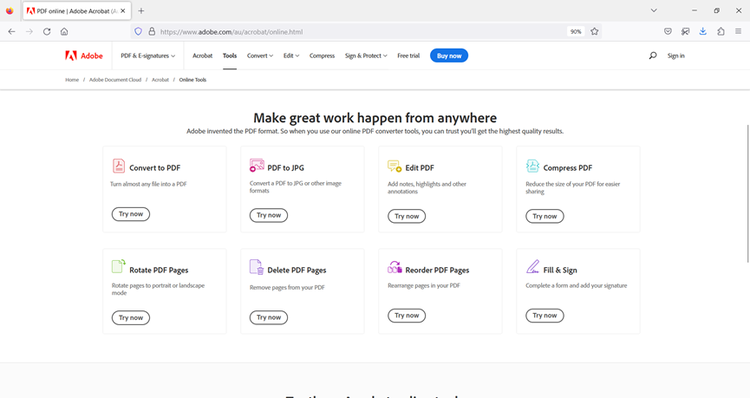Open the Free trial nav link

click(408, 55)
